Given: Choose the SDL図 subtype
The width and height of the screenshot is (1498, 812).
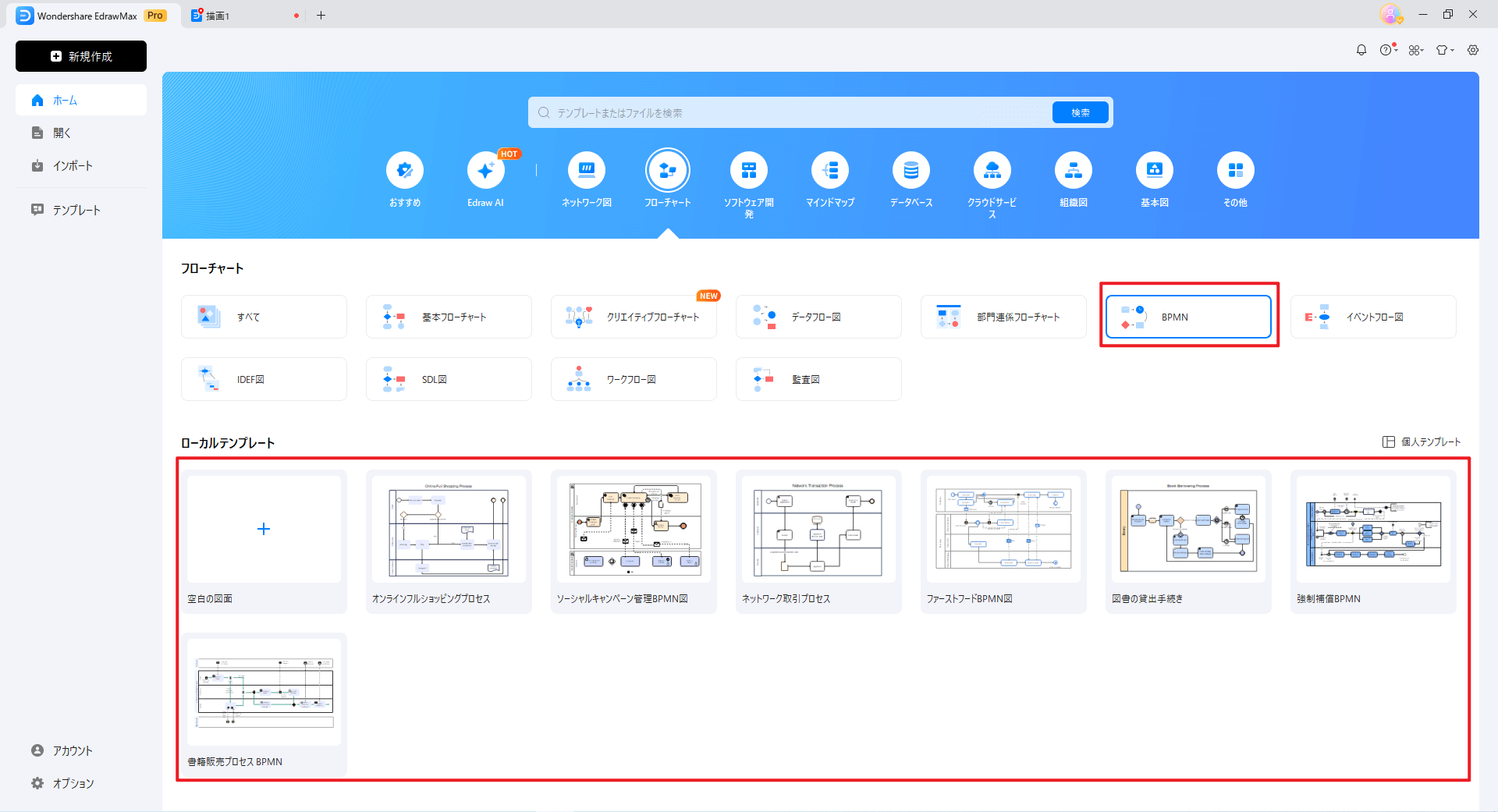Looking at the screenshot, I should point(449,379).
